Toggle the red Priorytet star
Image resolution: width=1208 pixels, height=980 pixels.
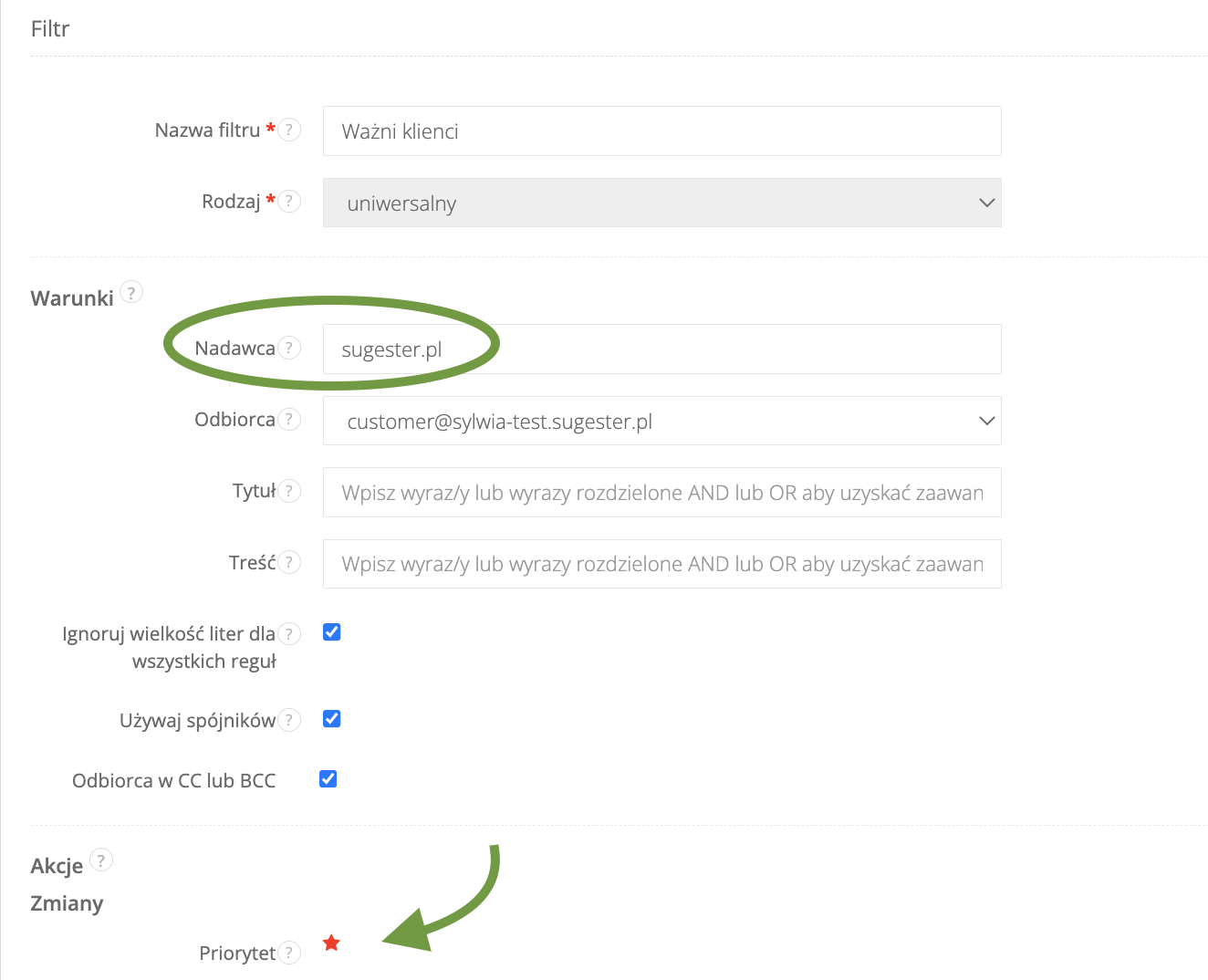(x=331, y=943)
